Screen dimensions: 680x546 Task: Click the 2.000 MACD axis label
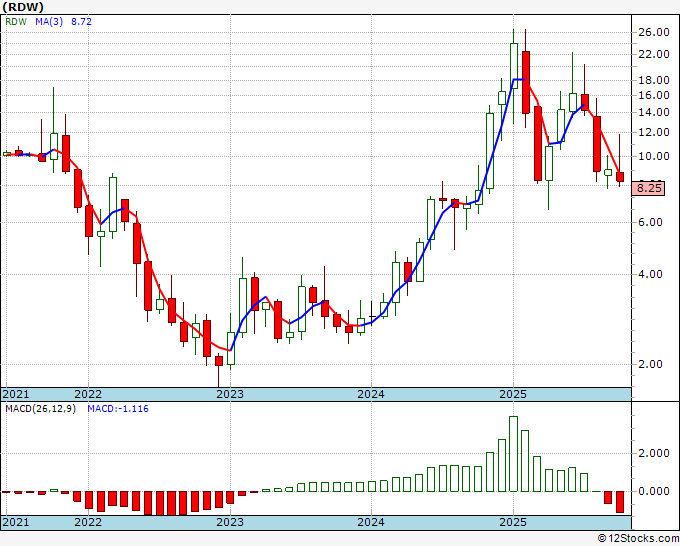[x=653, y=454]
